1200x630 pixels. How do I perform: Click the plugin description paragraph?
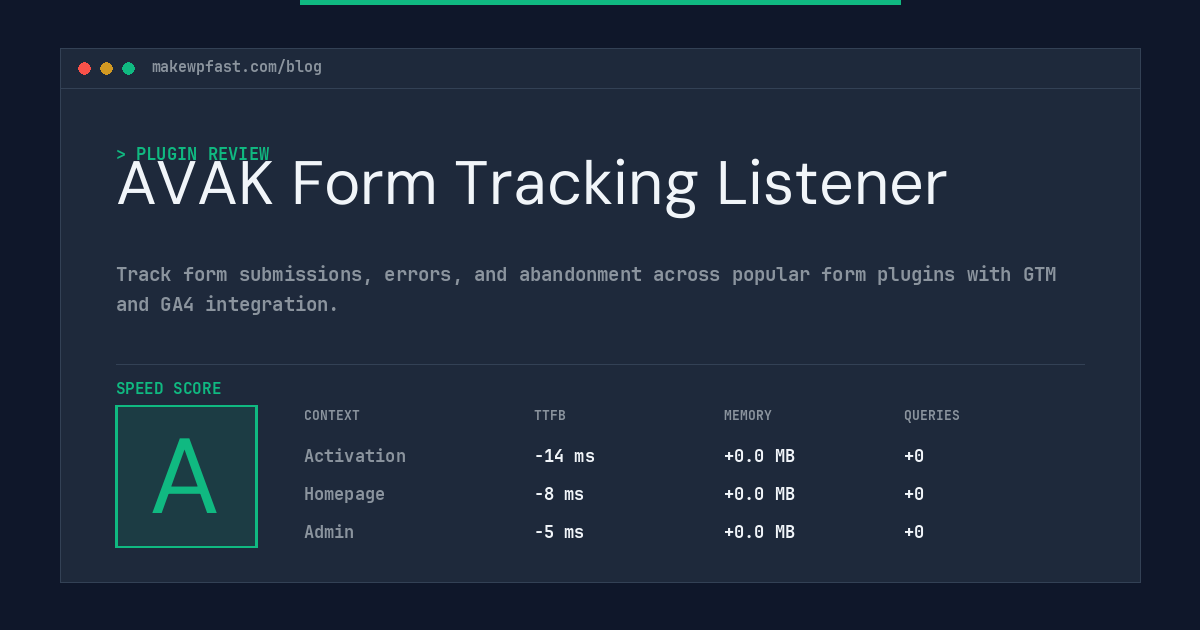(586, 289)
